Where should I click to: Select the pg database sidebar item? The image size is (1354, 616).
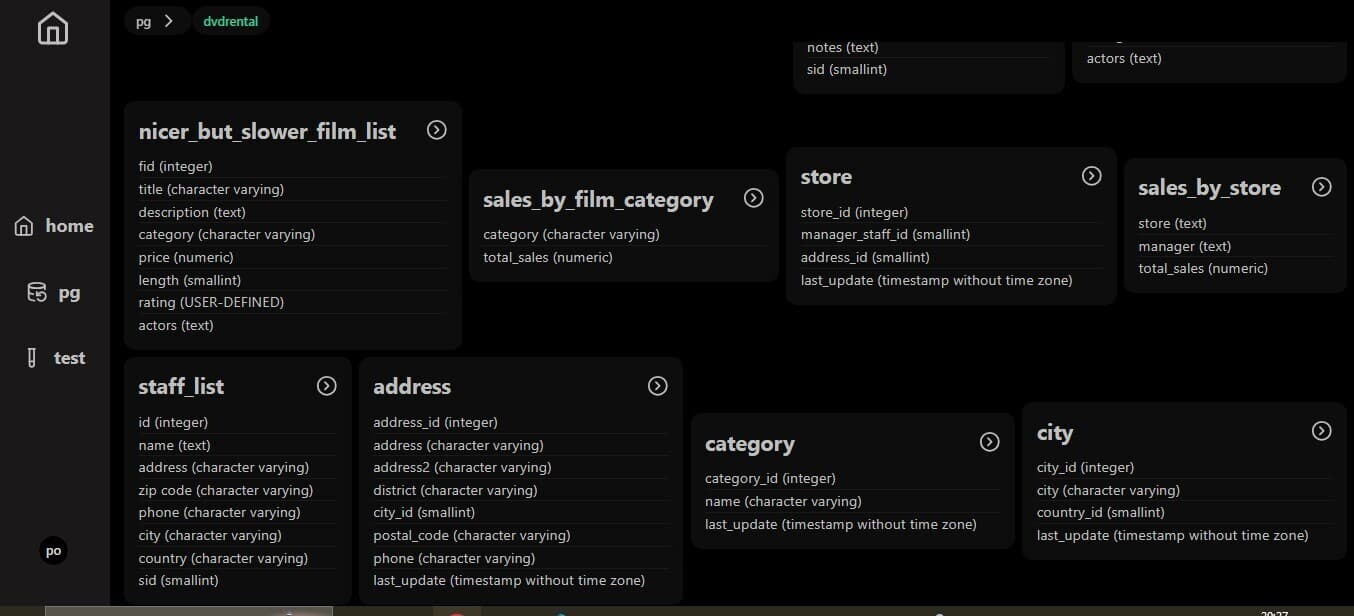tap(54, 293)
